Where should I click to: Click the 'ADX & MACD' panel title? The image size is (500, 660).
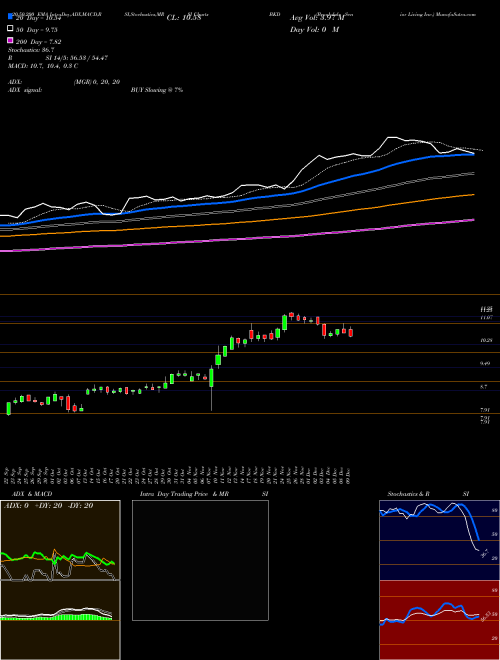point(32,494)
